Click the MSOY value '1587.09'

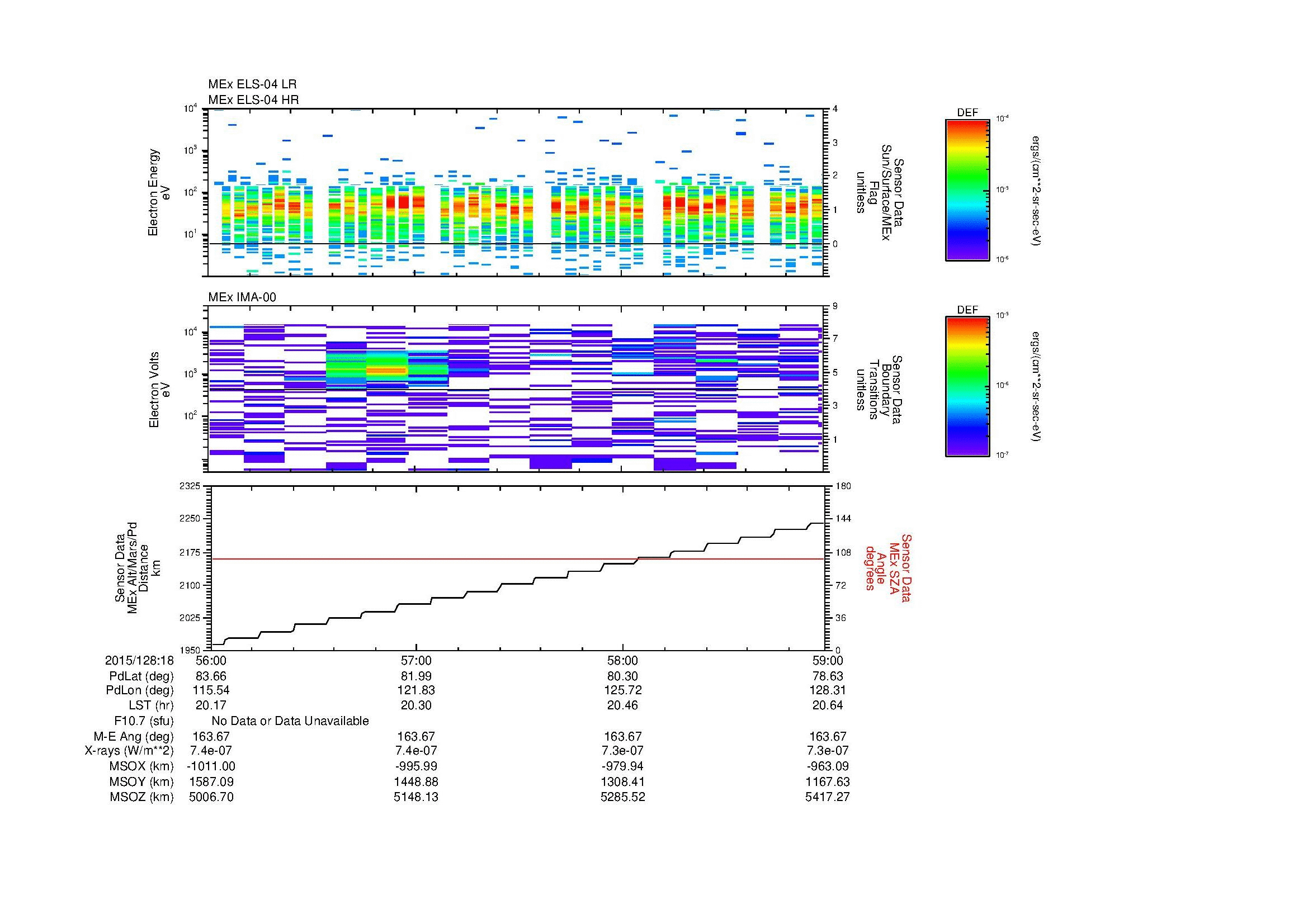(x=211, y=782)
